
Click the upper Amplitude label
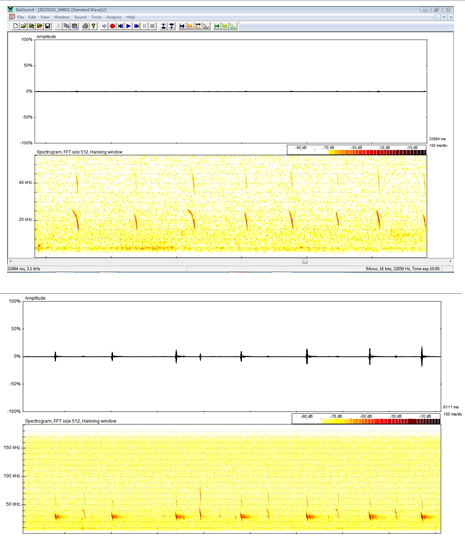(x=46, y=37)
